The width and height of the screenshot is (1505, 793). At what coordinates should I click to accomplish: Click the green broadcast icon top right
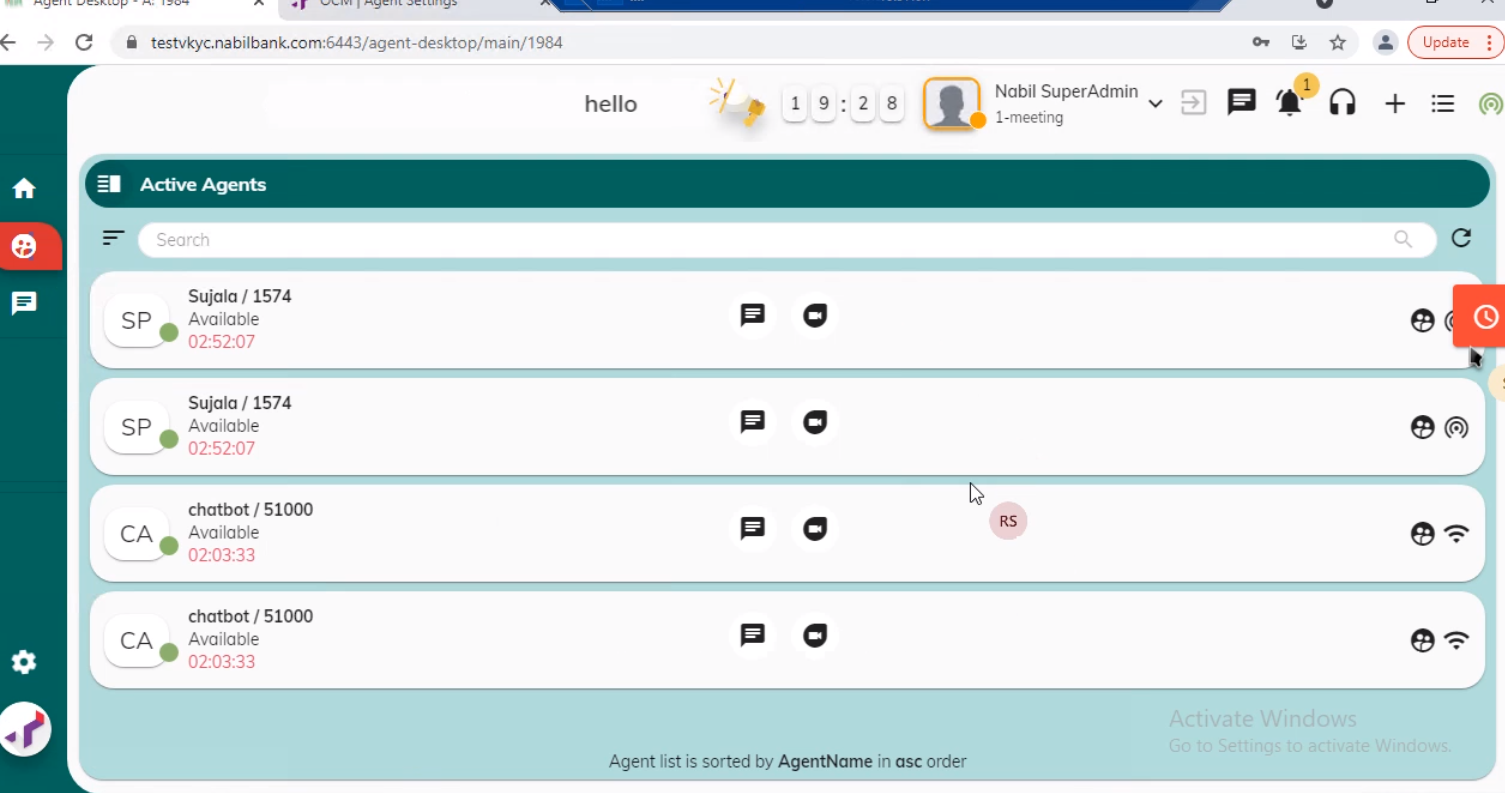(1491, 103)
